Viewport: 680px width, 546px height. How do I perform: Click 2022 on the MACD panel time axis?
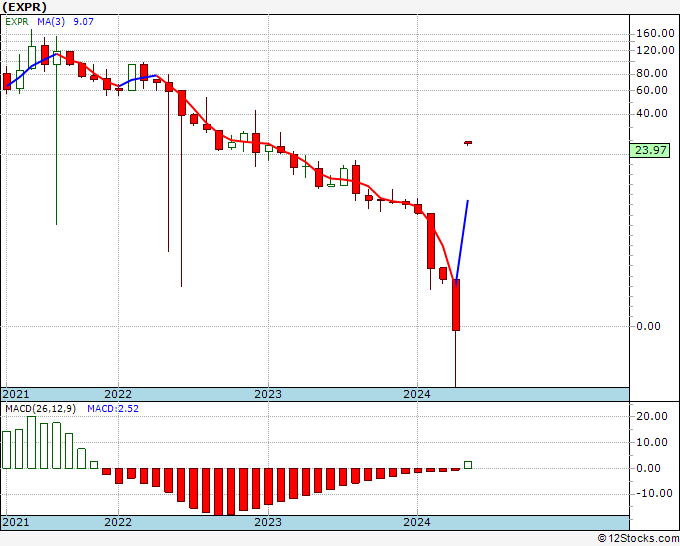(118, 522)
